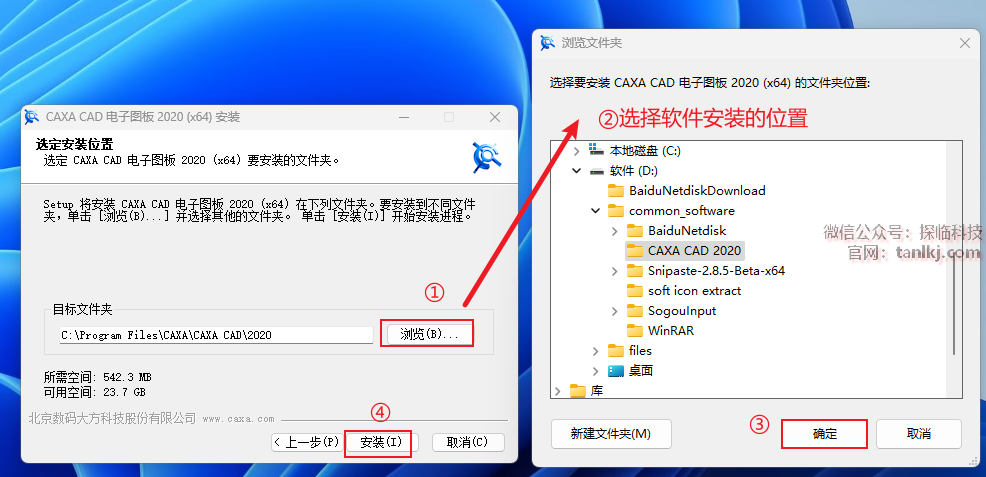Close the Browse Folder (浏览文件夹) dialog
This screenshot has height=477, width=986.
click(x=964, y=43)
